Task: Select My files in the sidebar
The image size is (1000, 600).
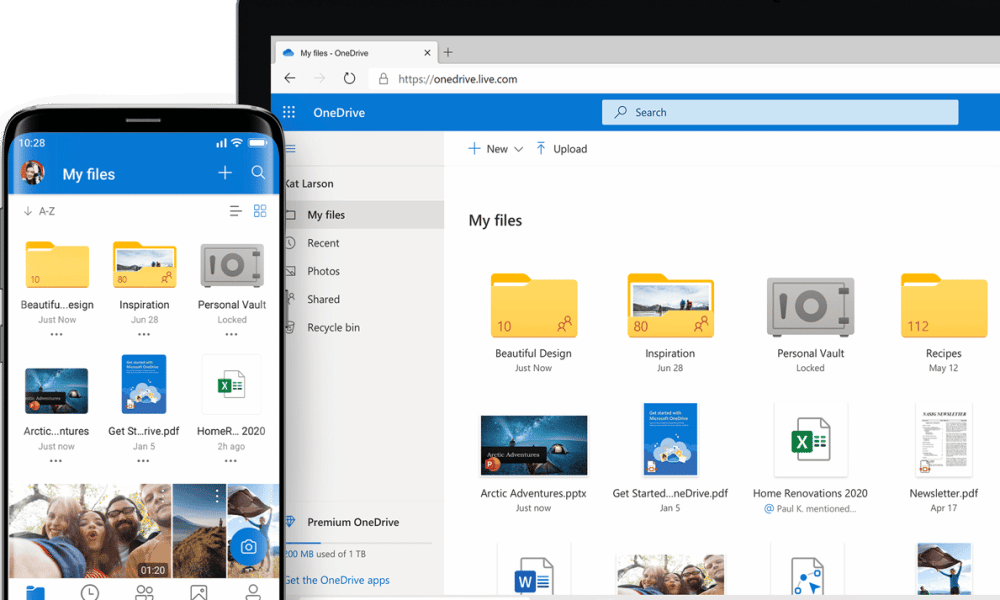Action: point(364,215)
